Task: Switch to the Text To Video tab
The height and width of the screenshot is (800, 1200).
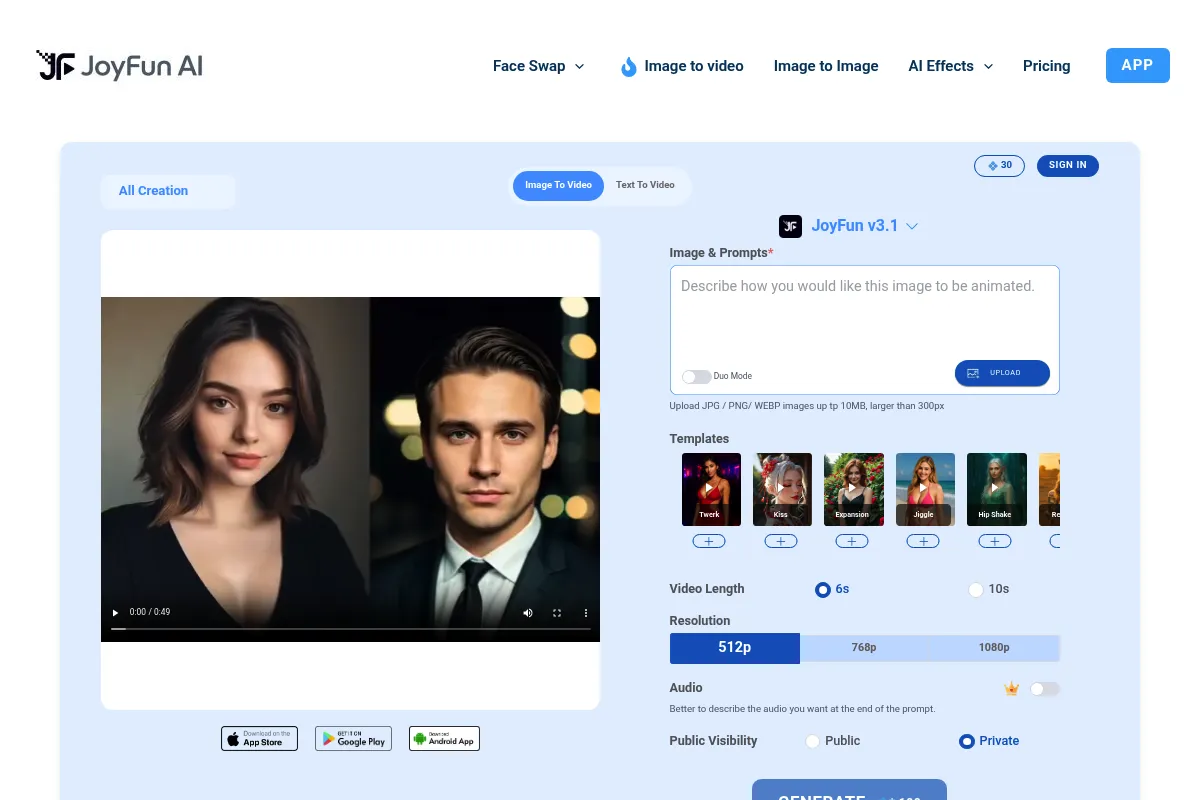Action: click(x=645, y=185)
